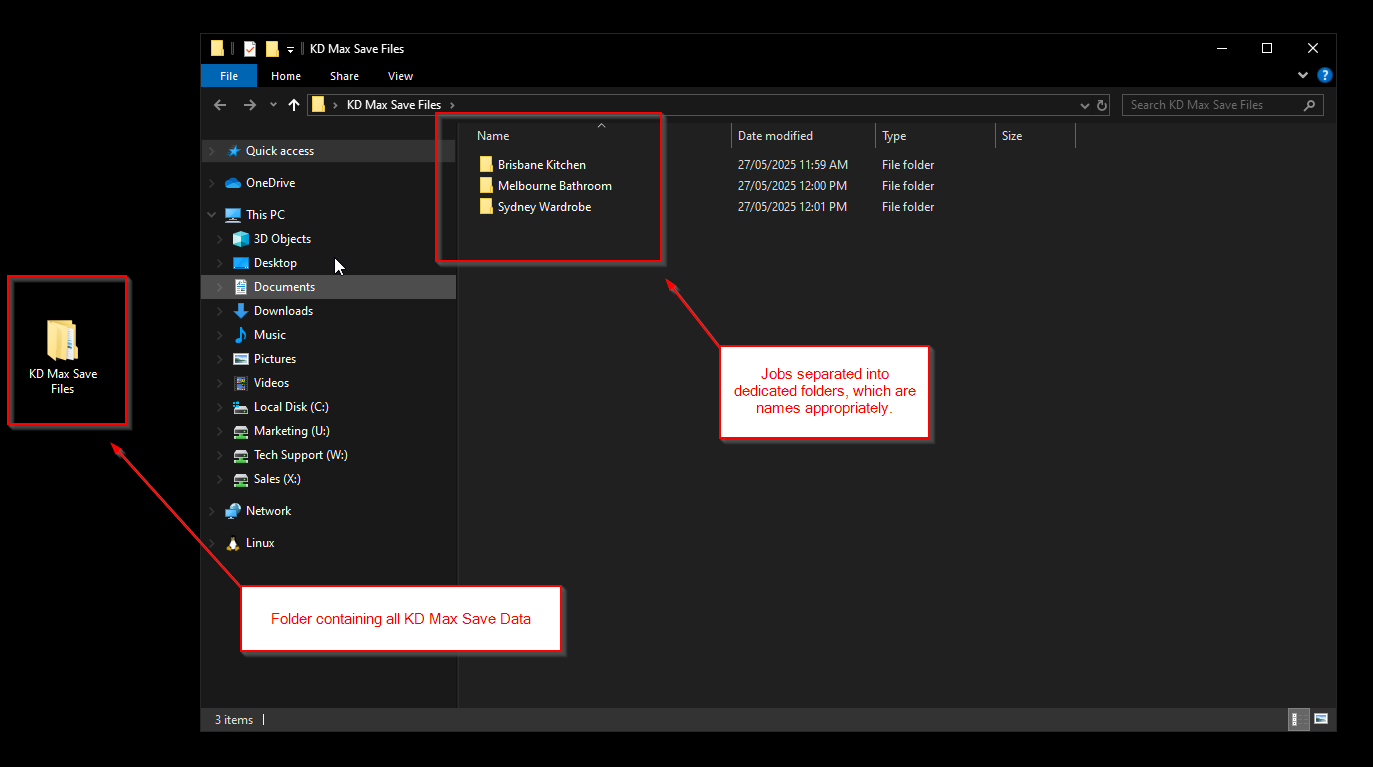Open Quick access in the navigation pane
The width and height of the screenshot is (1373, 767).
280,151
